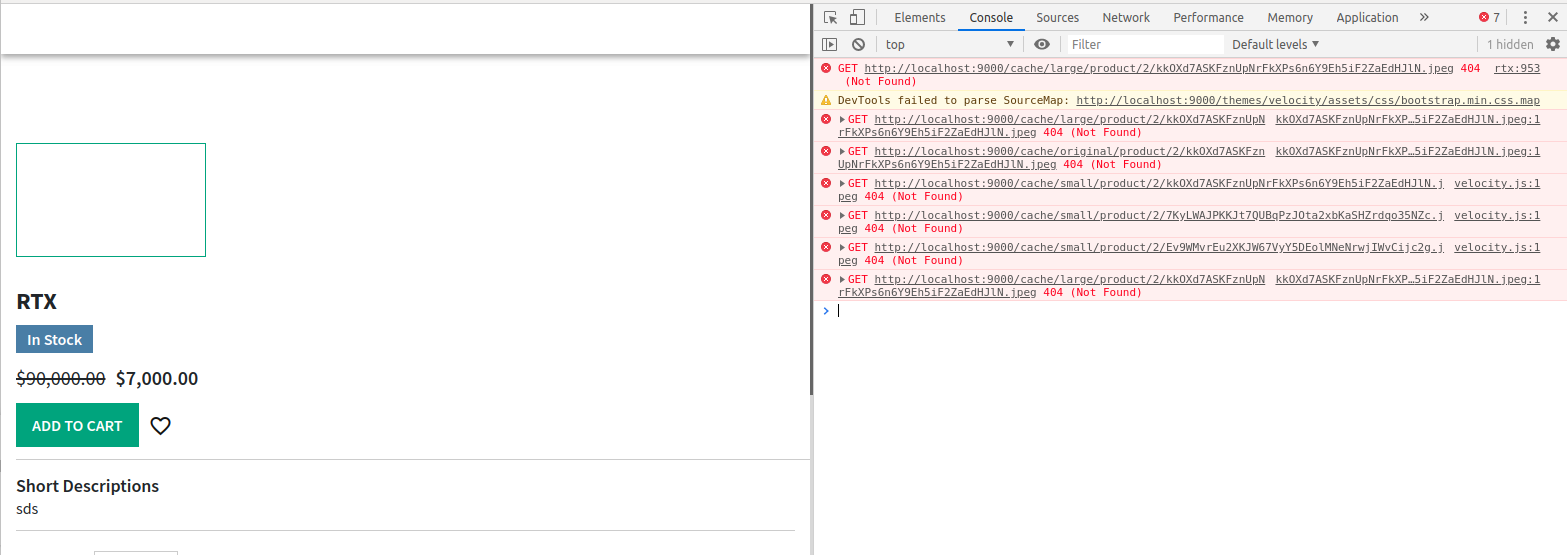
Task: Open the Sources tab
Action: (x=1057, y=17)
